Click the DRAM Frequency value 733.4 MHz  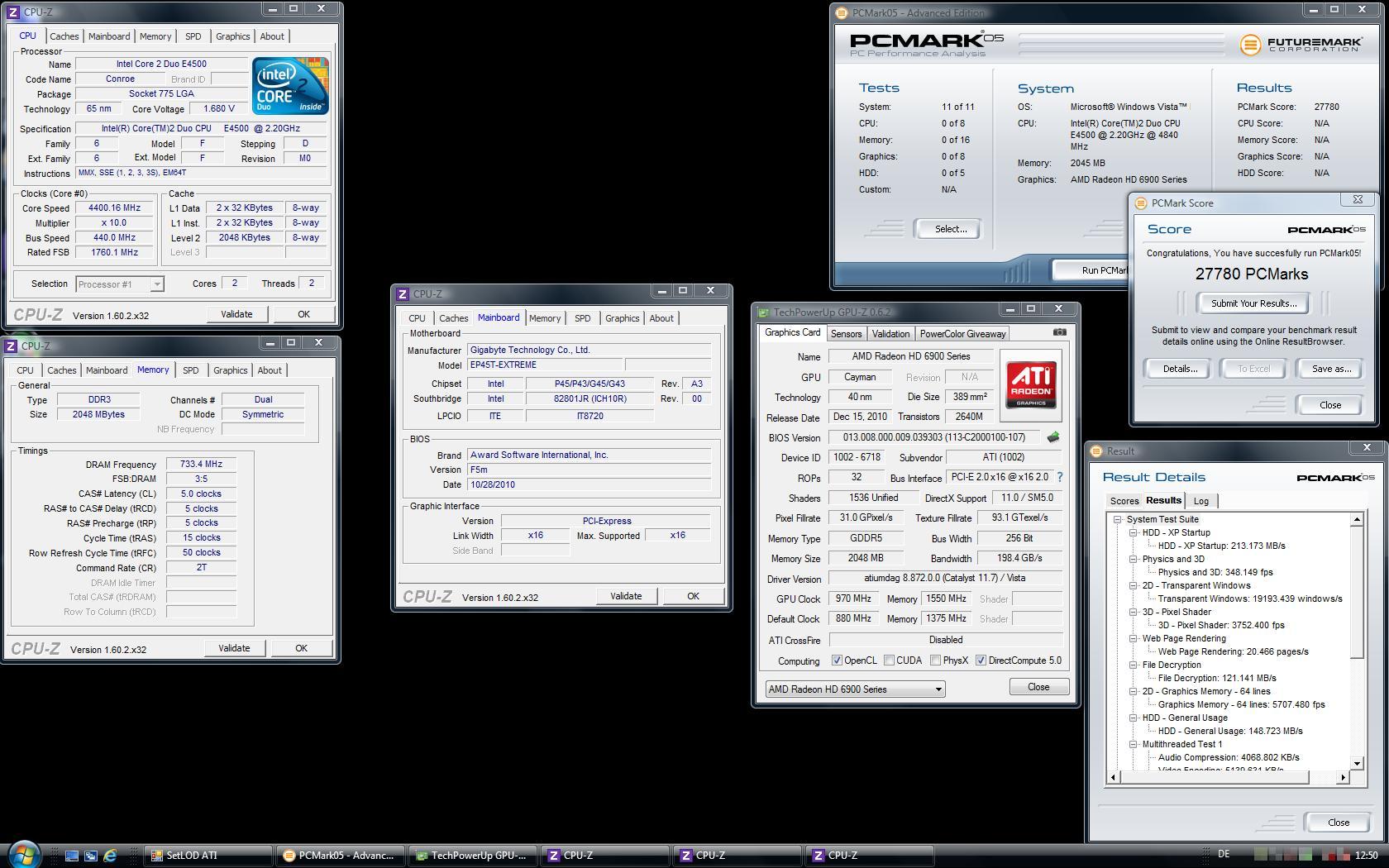click(201, 465)
